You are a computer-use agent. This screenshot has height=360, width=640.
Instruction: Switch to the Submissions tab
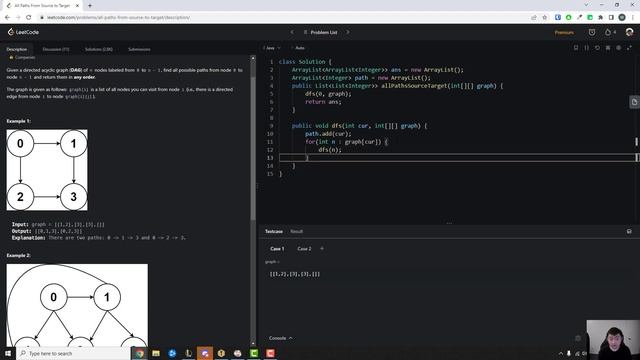(139, 49)
